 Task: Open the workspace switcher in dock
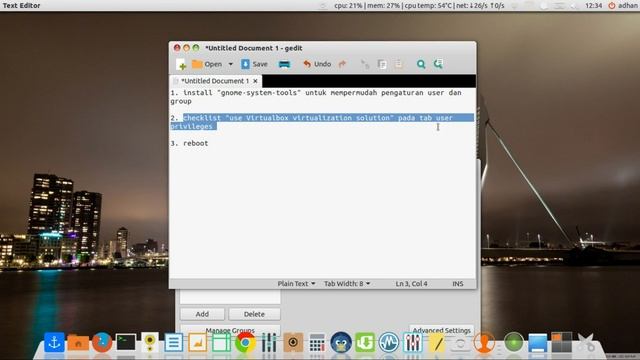point(562,342)
